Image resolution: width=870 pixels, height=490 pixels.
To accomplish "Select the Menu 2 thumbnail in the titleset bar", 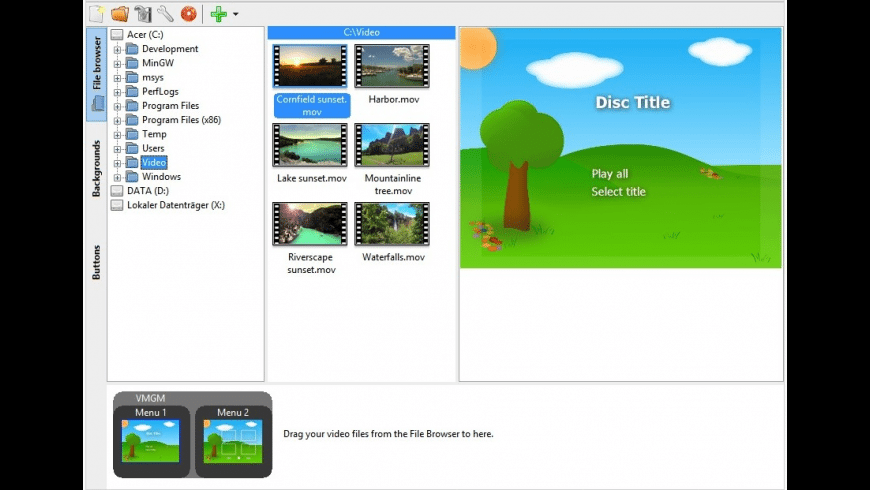I will tap(233, 441).
